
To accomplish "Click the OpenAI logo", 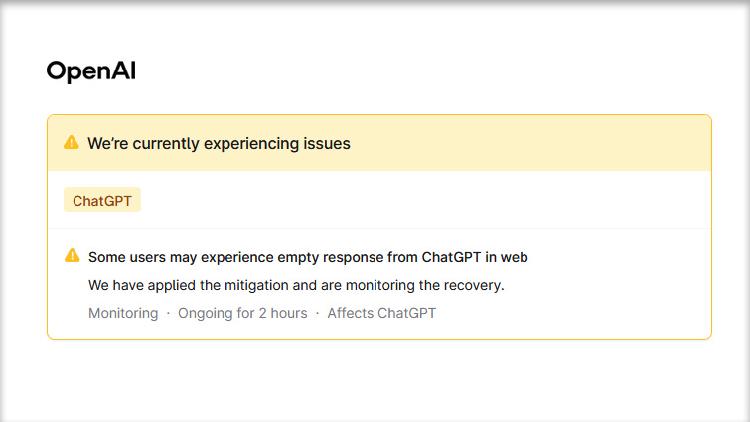I will click(x=91, y=71).
